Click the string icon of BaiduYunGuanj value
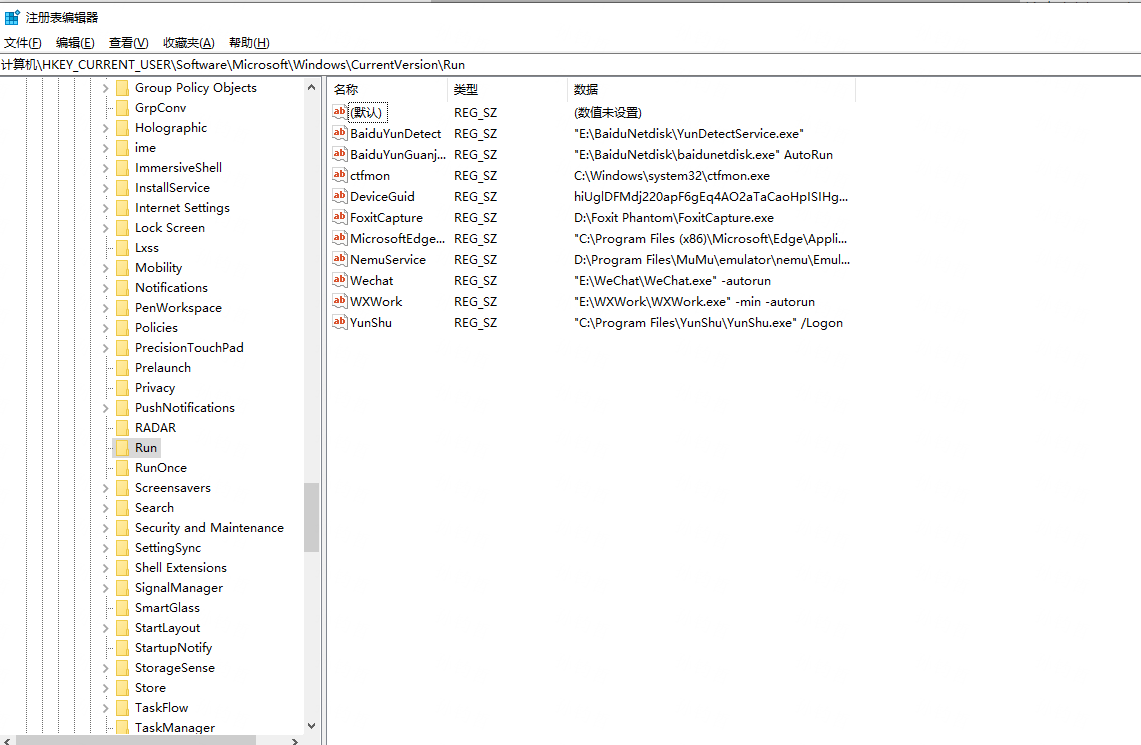The height and width of the screenshot is (745, 1141). coord(340,154)
